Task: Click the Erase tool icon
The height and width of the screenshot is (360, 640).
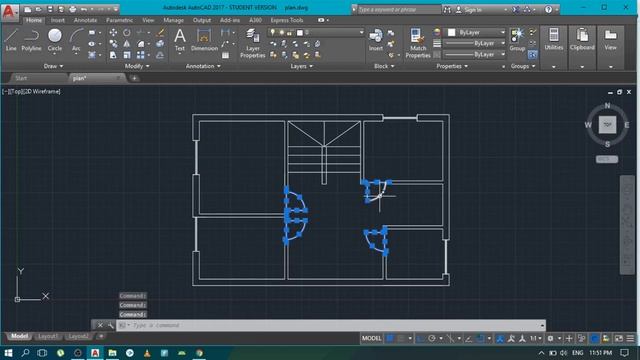Action: coord(160,32)
